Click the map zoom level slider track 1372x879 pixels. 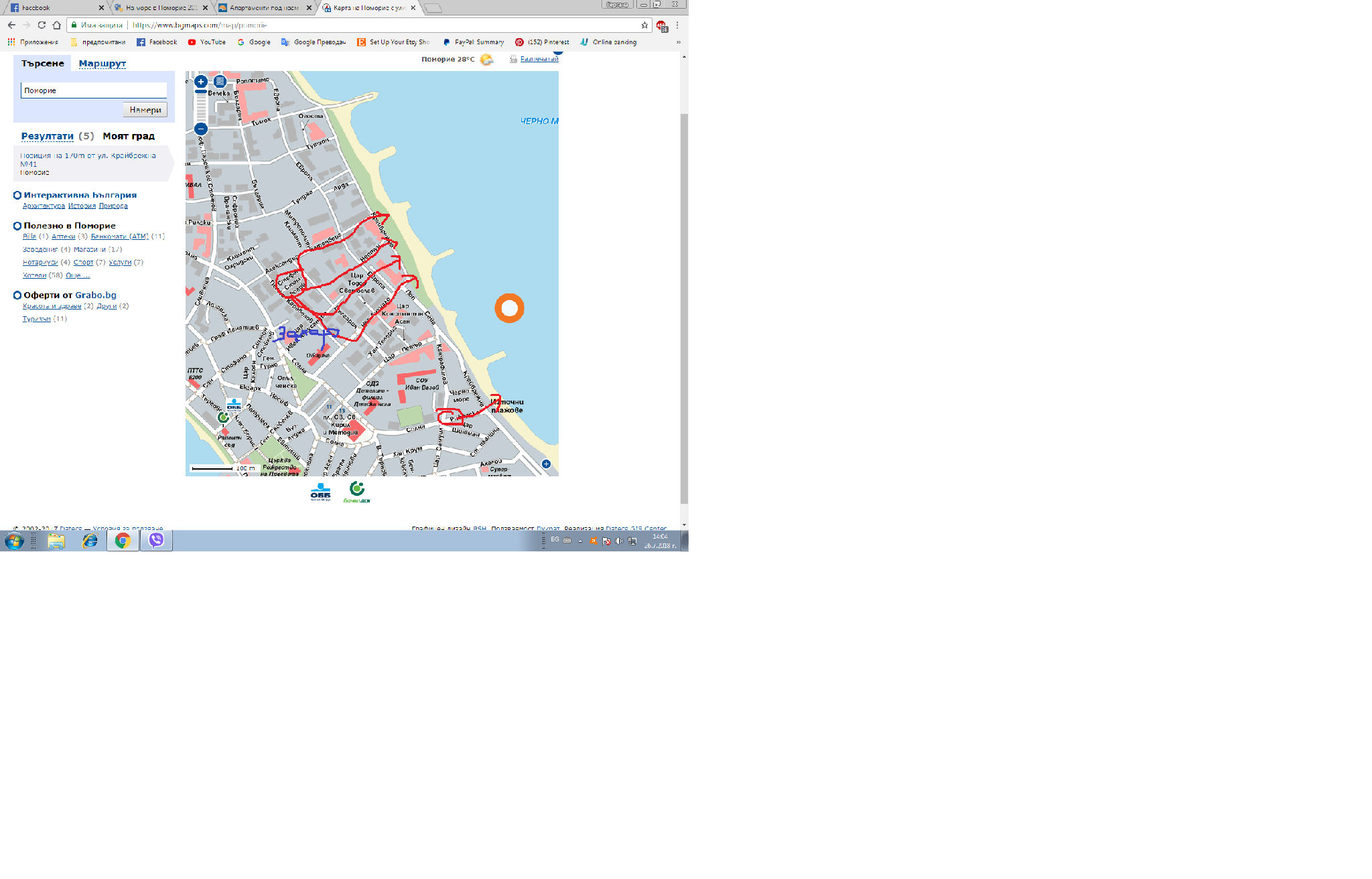(x=200, y=107)
